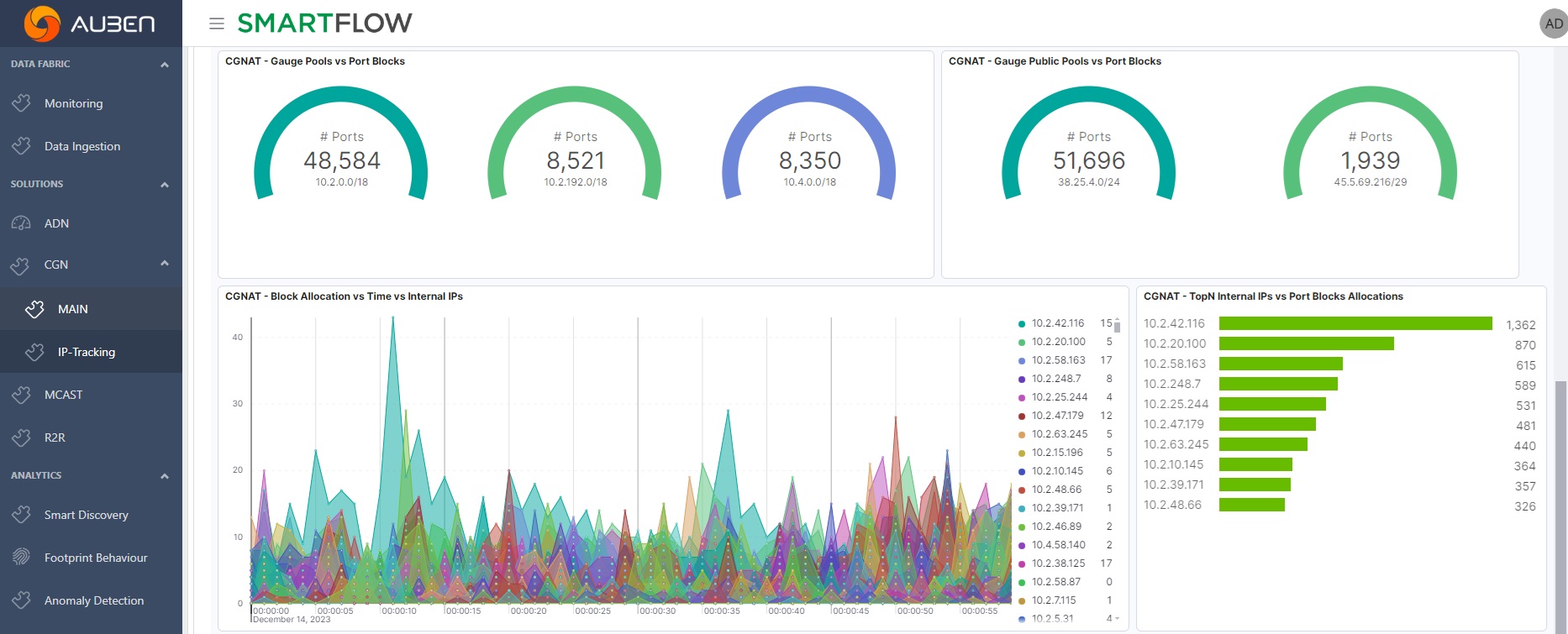Image resolution: width=1568 pixels, height=634 pixels.
Task: Click the hamburger menu icon
Action: pos(217,24)
